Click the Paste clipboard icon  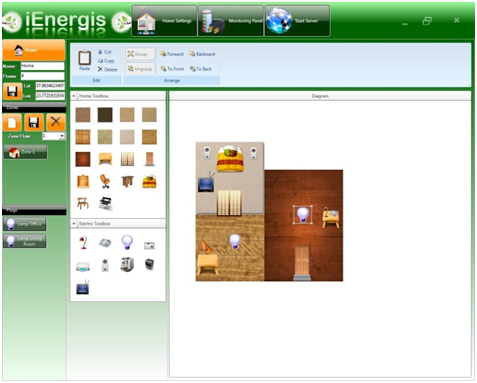85,58
